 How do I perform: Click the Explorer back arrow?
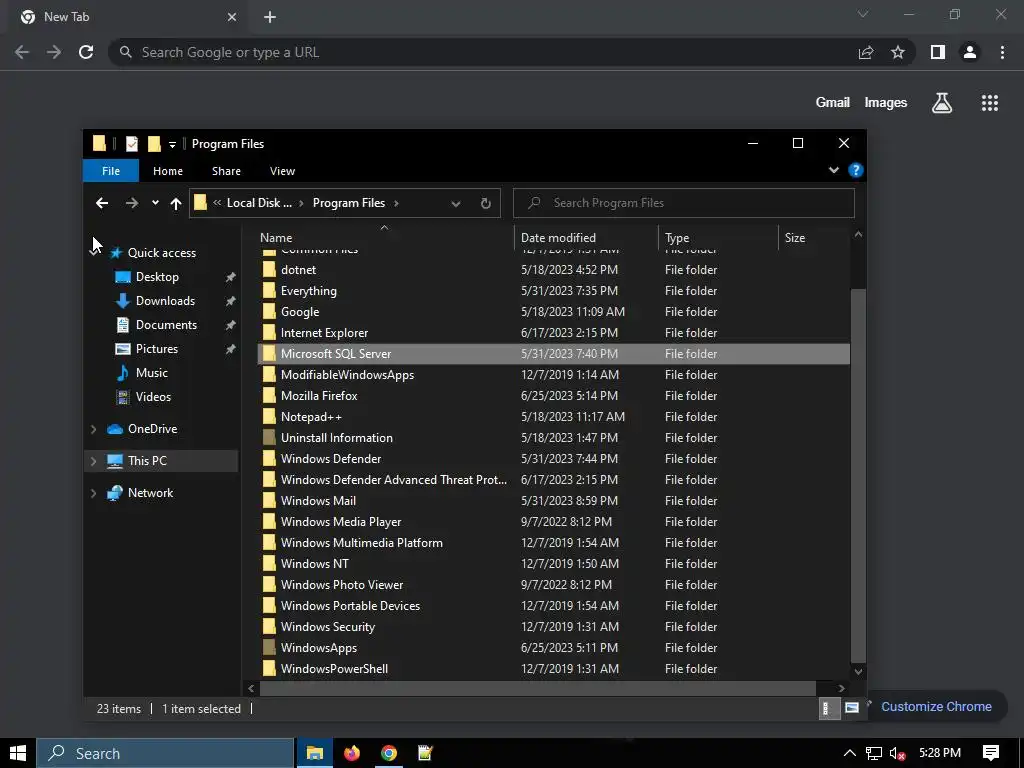click(x=102, y=203)
